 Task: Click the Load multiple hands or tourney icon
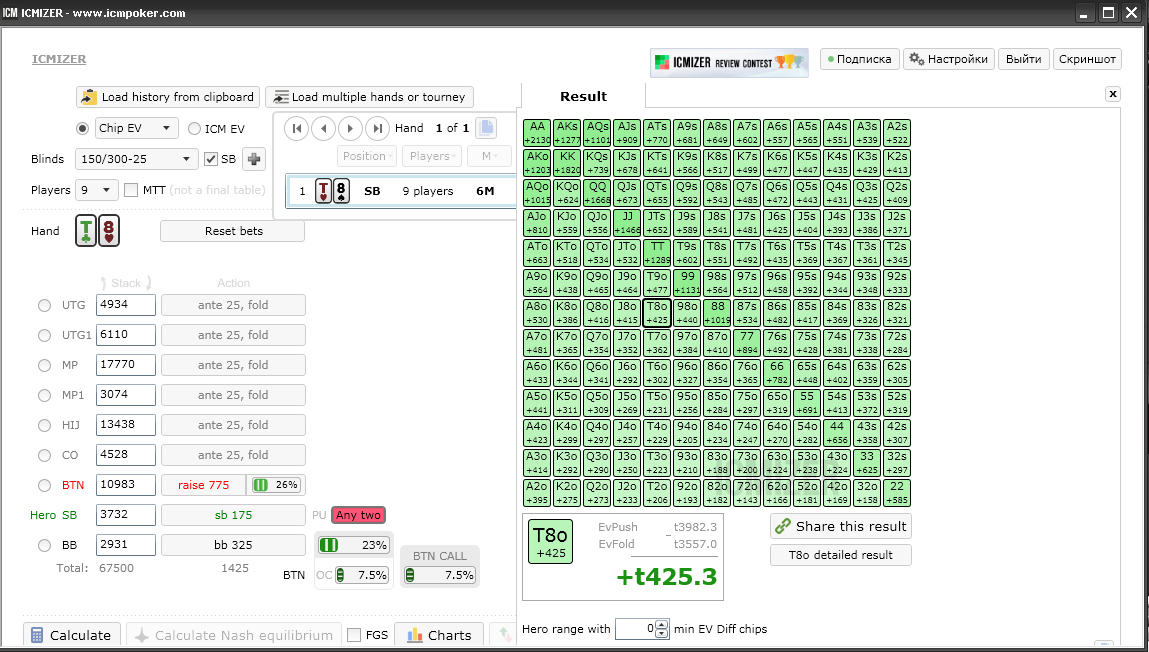pos(281,97)
